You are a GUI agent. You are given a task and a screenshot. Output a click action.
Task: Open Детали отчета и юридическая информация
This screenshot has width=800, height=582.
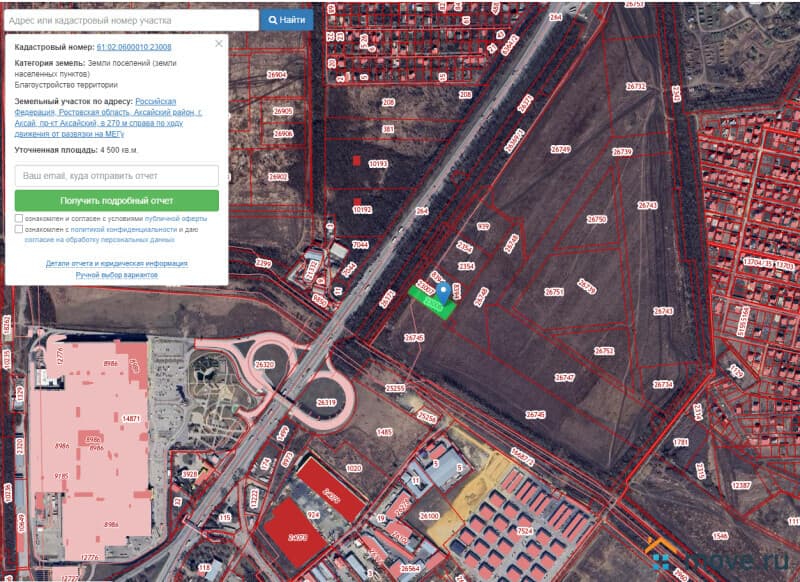tap(116, 264)
